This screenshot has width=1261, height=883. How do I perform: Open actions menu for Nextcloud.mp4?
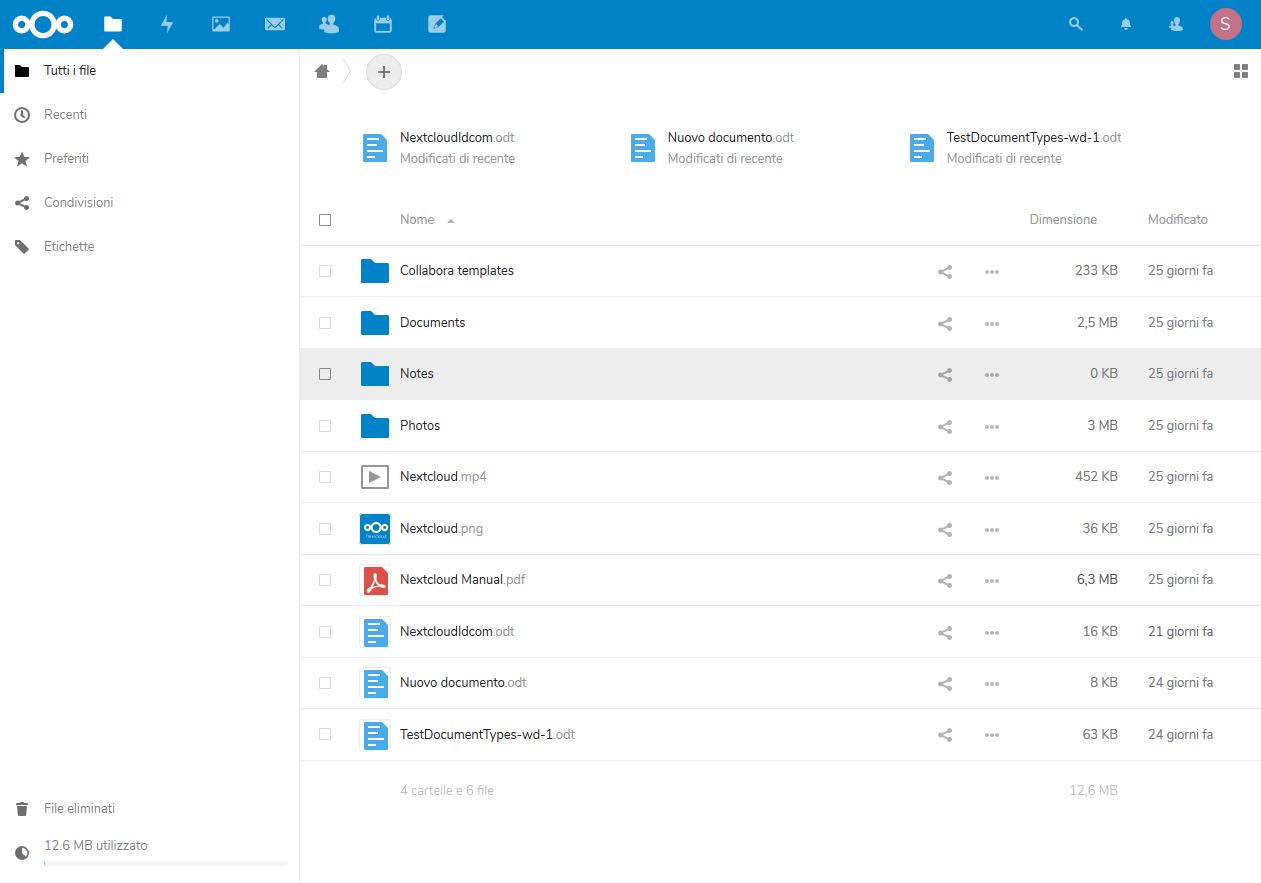tap(992, 477)
